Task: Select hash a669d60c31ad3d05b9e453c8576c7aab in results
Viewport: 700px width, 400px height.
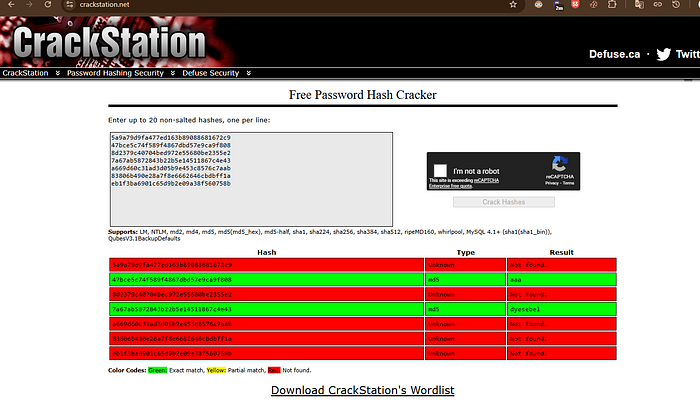Action: [172, 324]
